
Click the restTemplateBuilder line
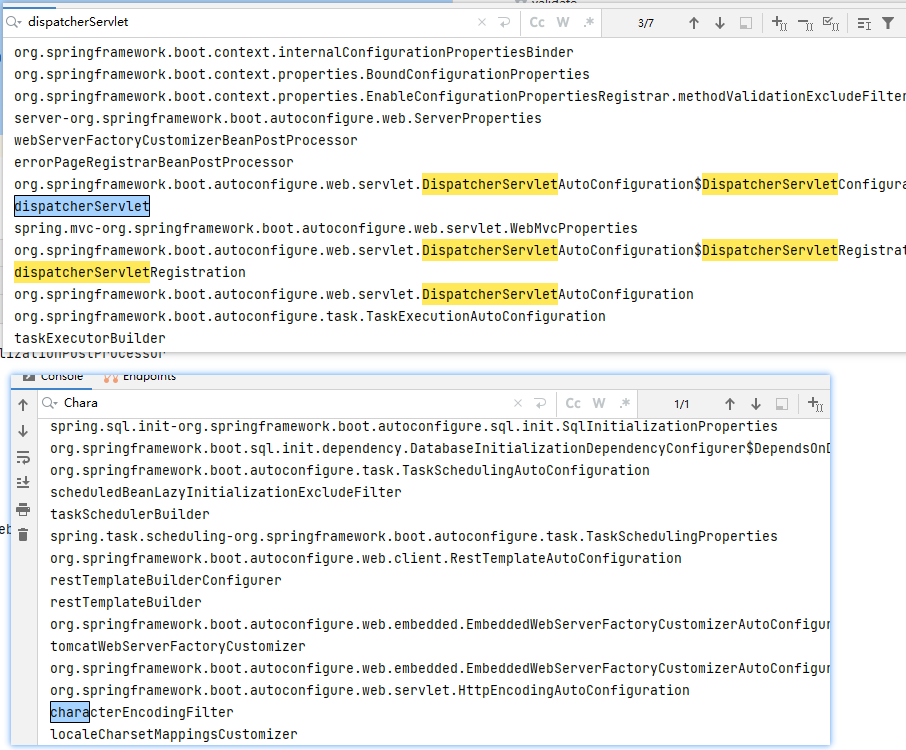126,603
